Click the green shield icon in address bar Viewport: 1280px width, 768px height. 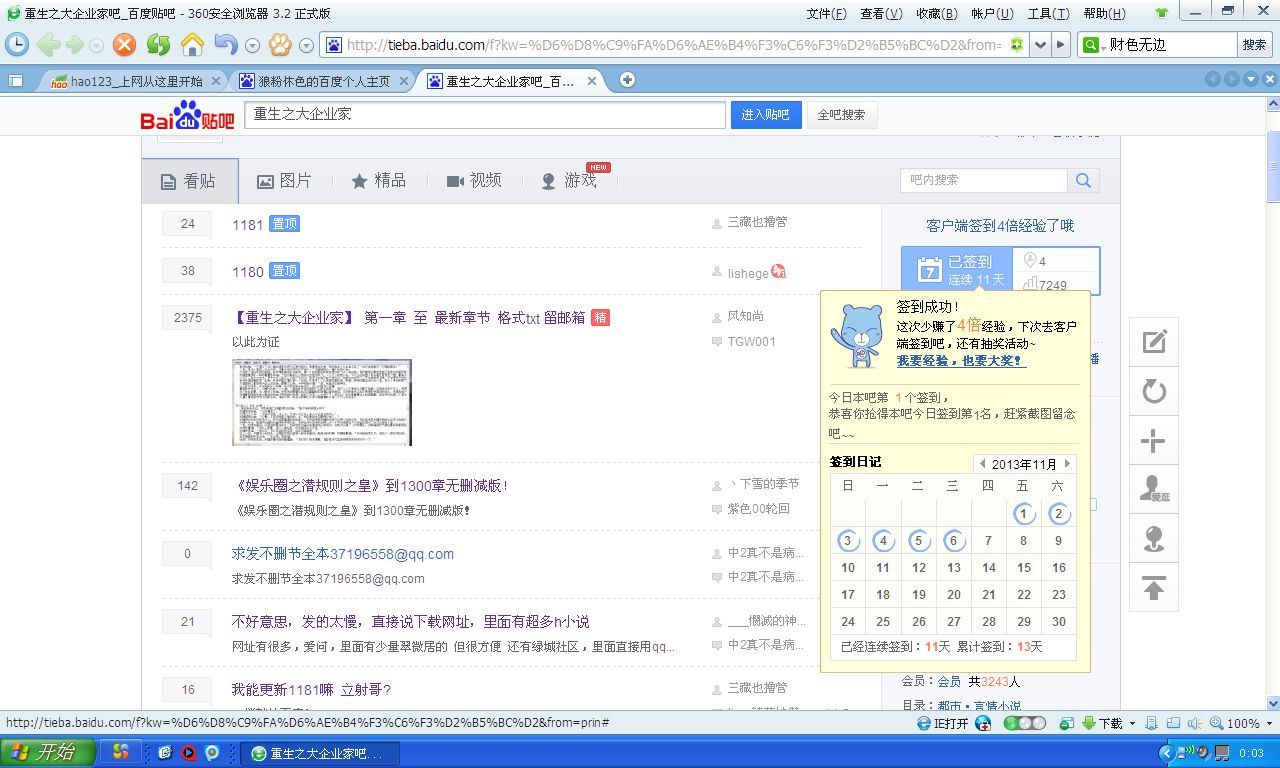[1017, 45]
